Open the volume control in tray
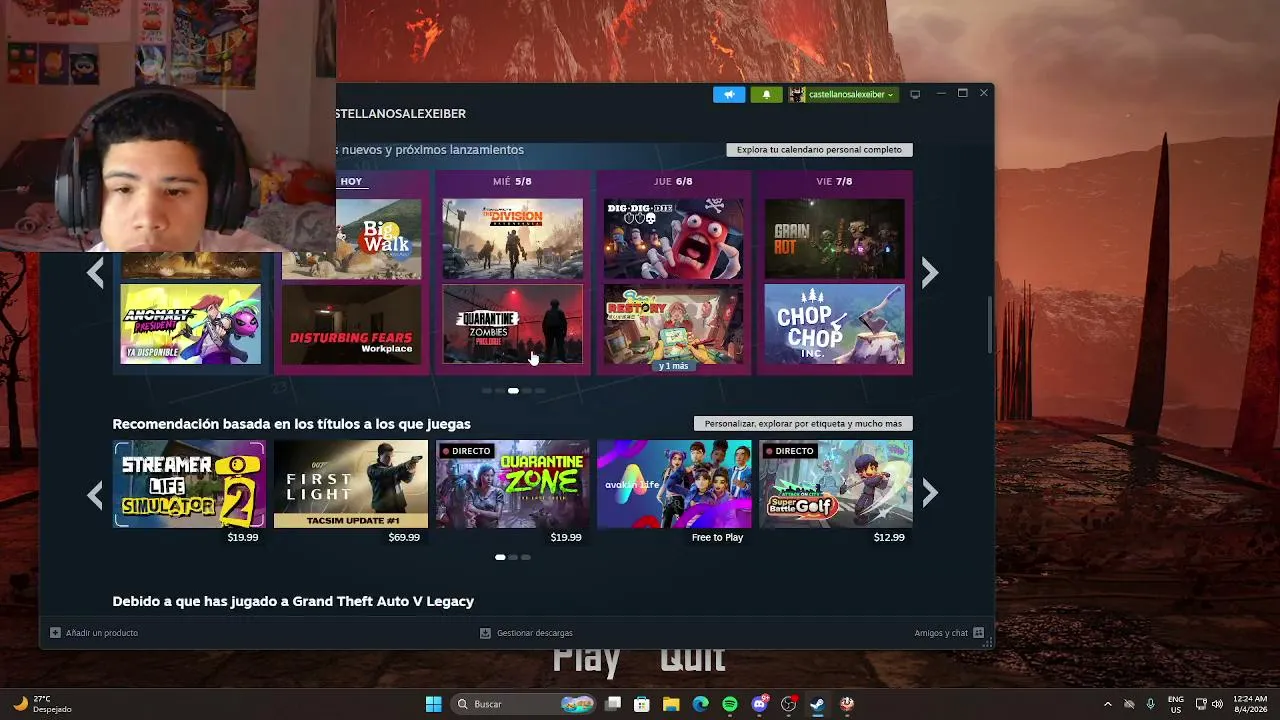The image size is (1280, 720). [1217, 704]
